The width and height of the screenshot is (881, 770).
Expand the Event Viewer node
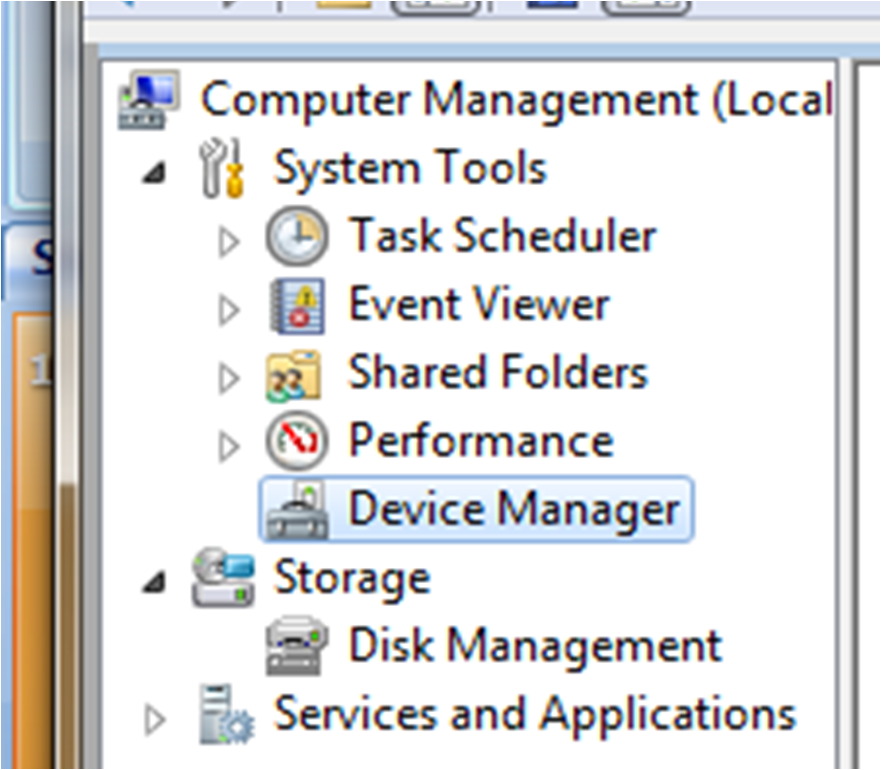(229, 310)
